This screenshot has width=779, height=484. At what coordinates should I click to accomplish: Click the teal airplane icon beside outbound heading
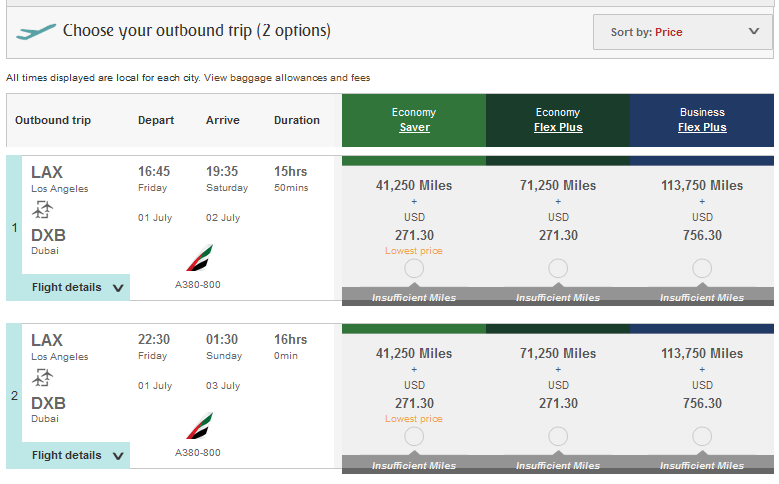pyautogui.click(x=36, y=32)
